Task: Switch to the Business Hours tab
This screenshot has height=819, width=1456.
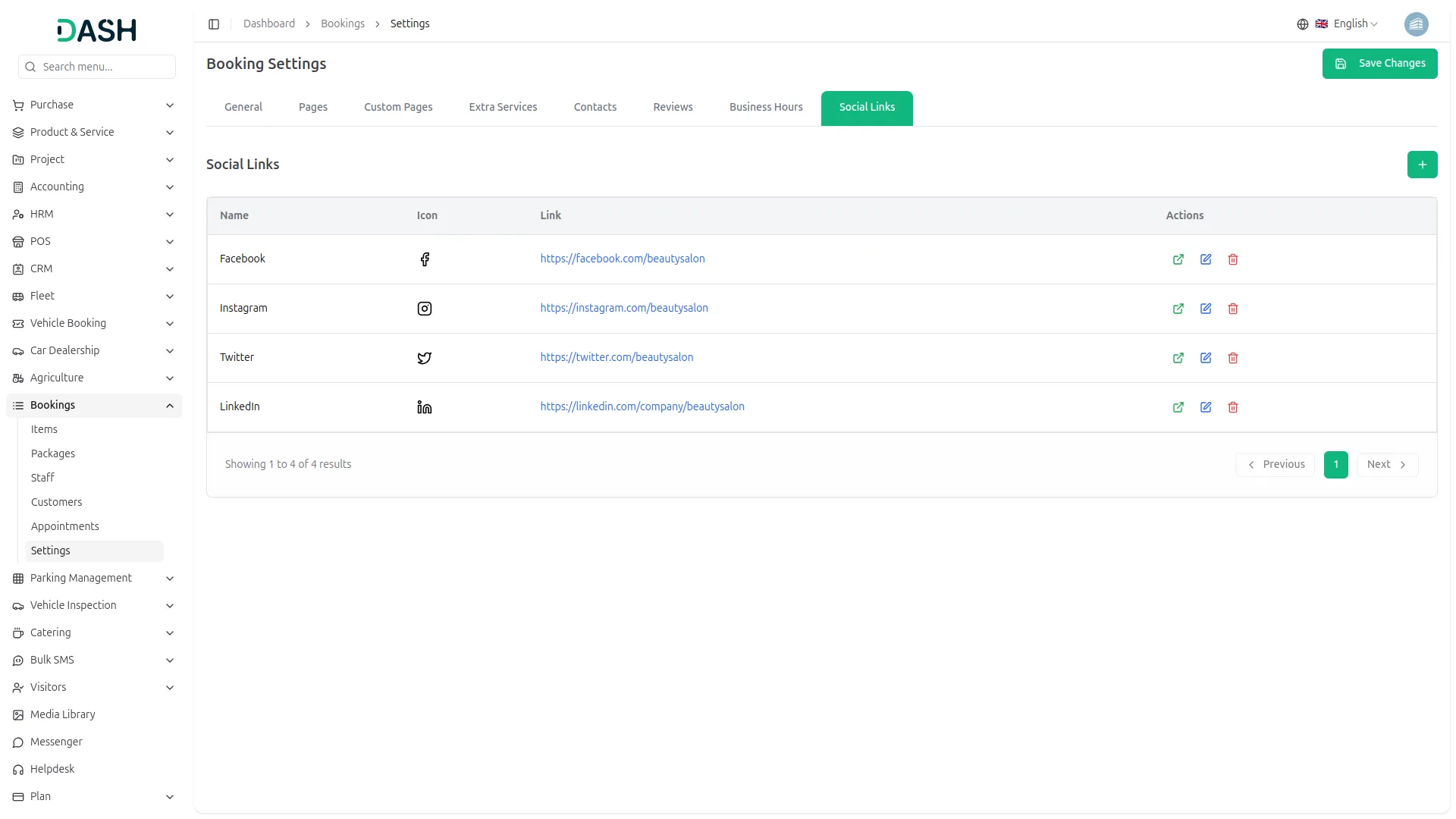Action: [x=766, y=108]
